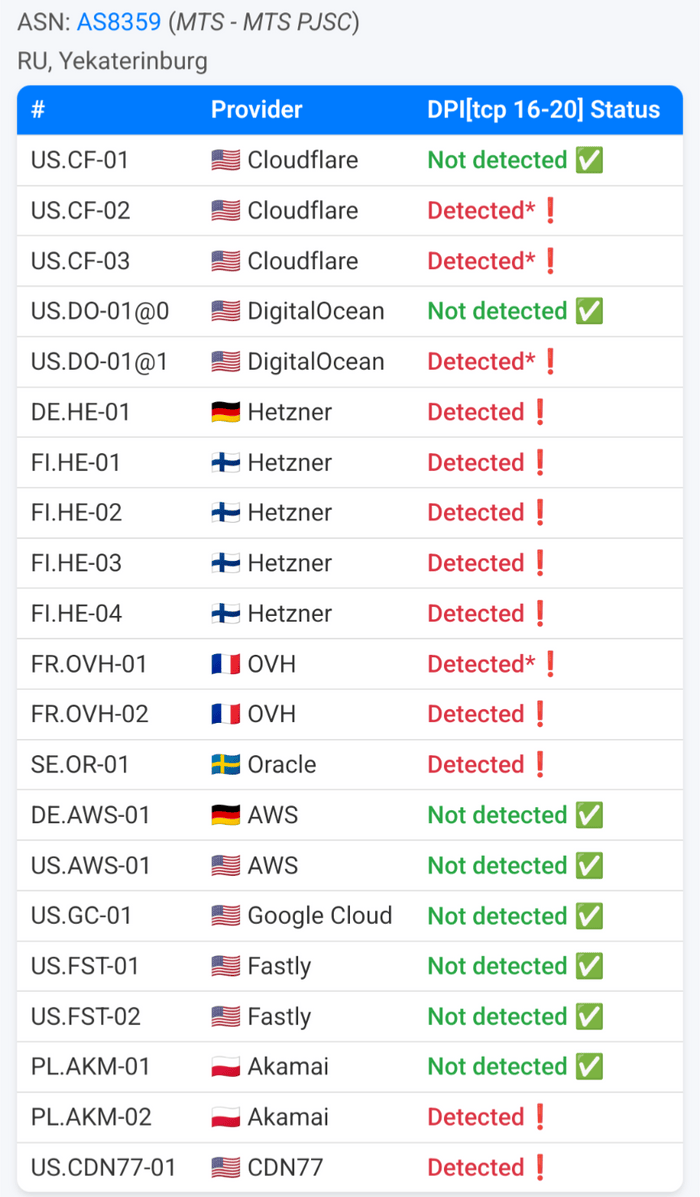Click the green checkmark in the US.CF-01 row
Image resolution: width=700 pixels, height=1197 pixels.
589,160
